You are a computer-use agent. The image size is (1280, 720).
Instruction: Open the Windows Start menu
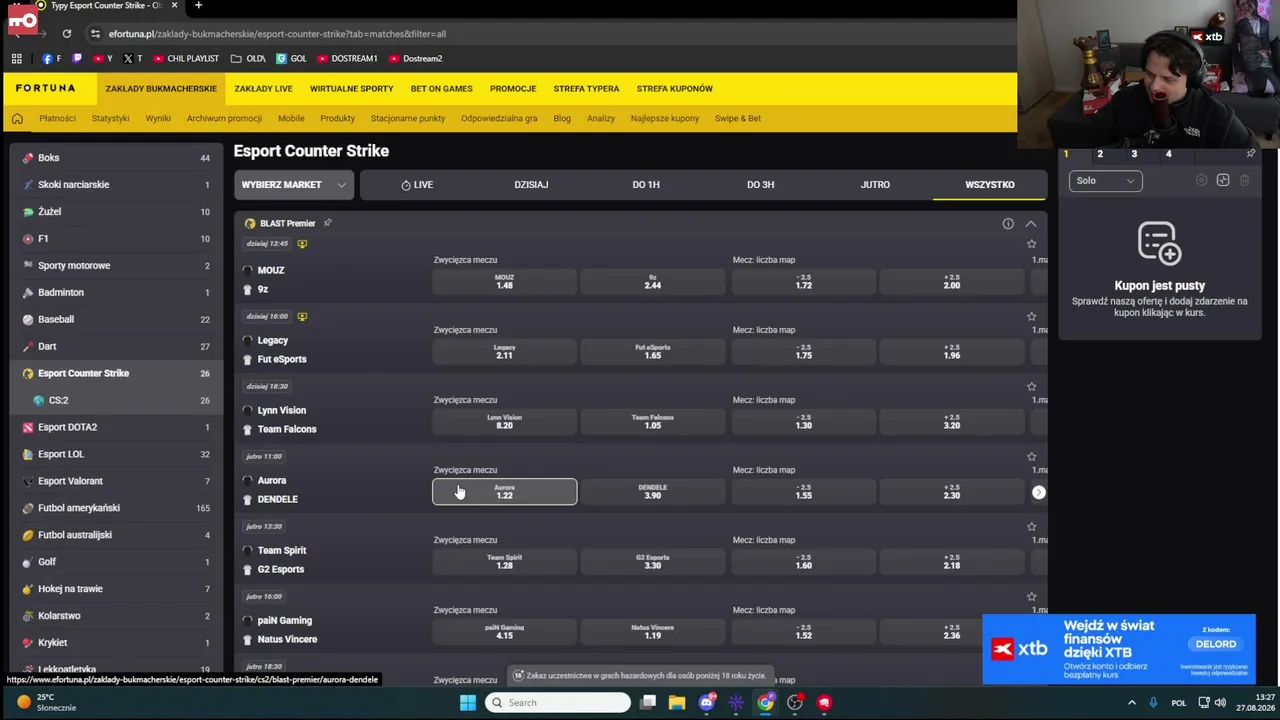(468, 702)
